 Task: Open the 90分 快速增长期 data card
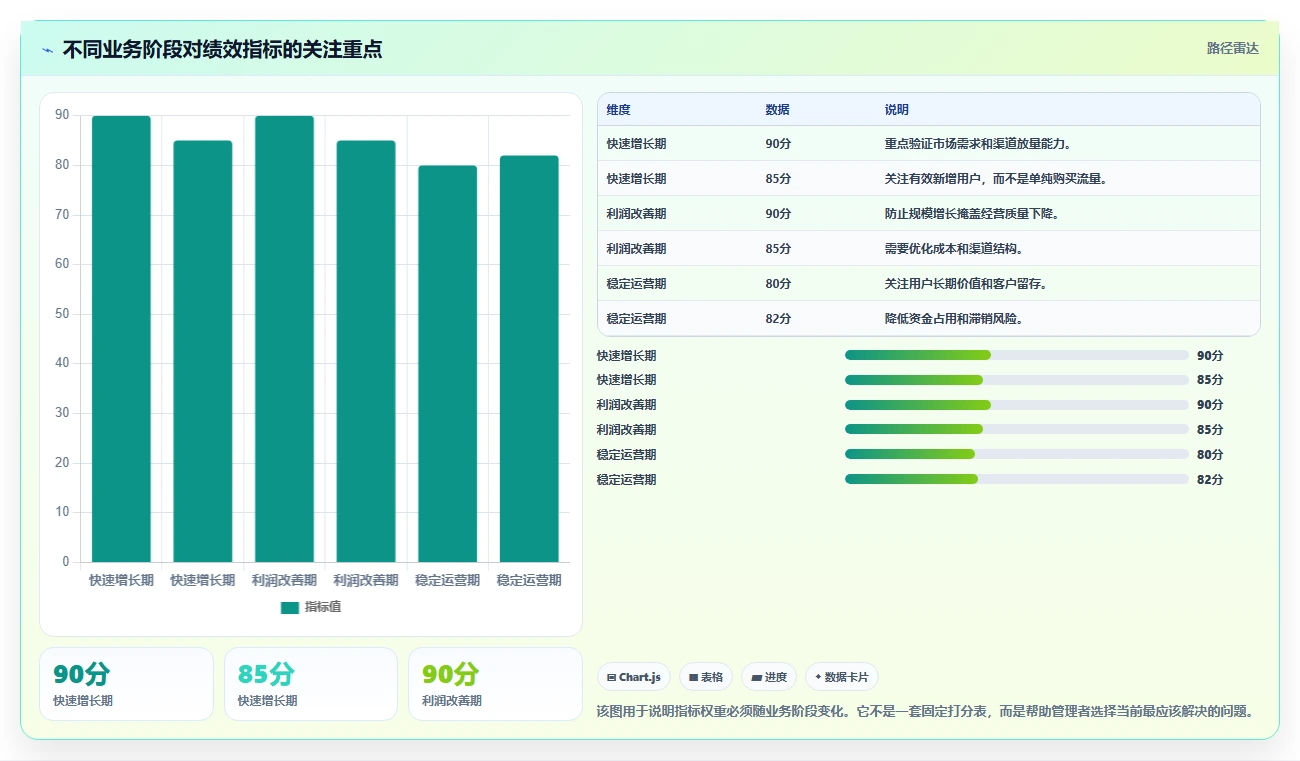click(126, 684)
